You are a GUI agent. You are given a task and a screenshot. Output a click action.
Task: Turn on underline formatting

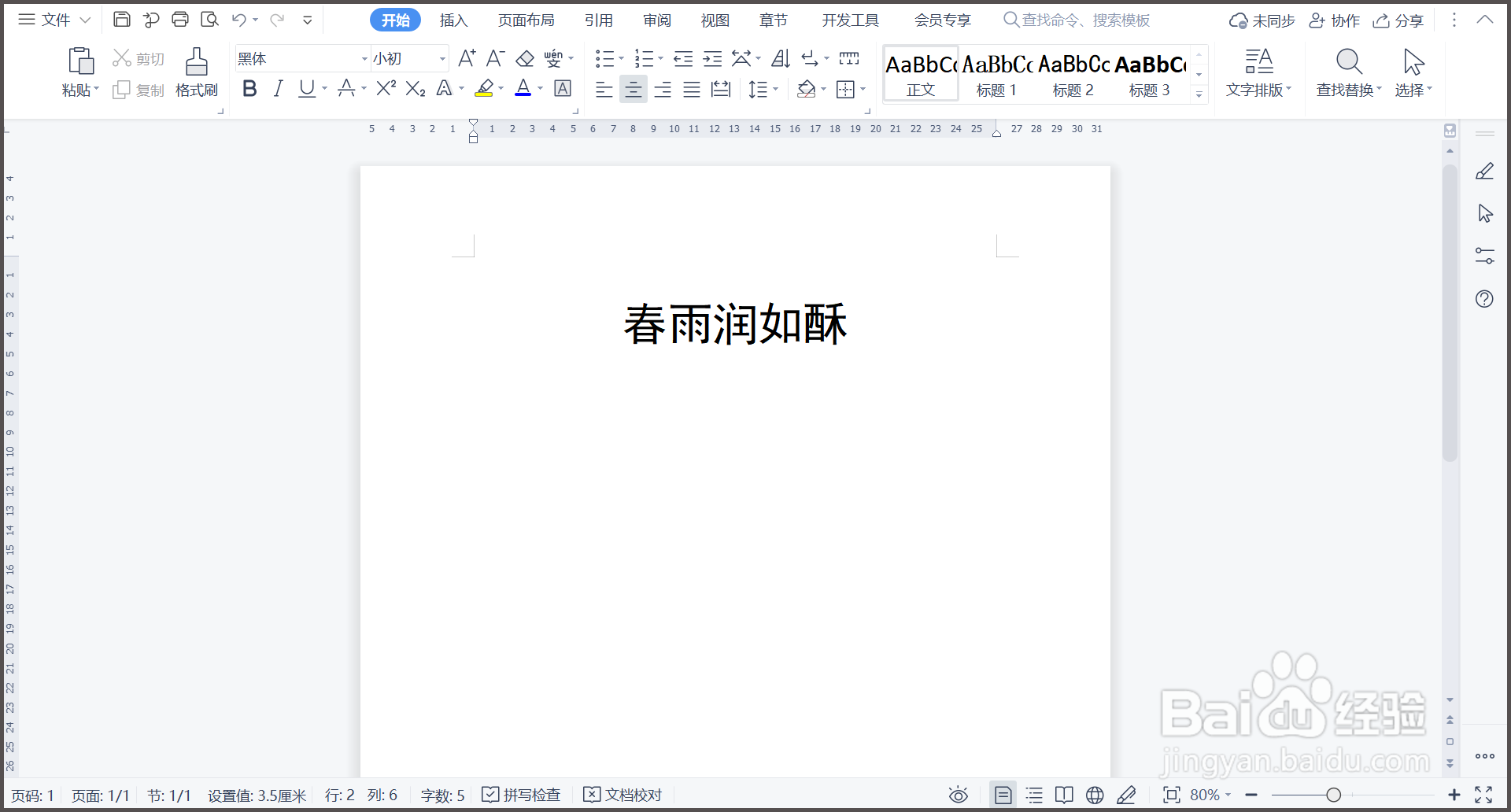[306, 88]
